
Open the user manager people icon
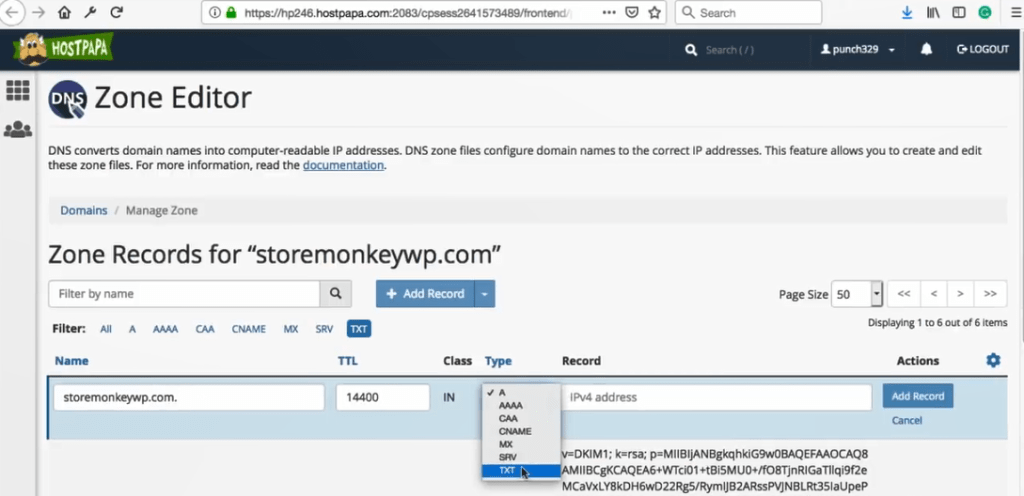pos(18,129)
